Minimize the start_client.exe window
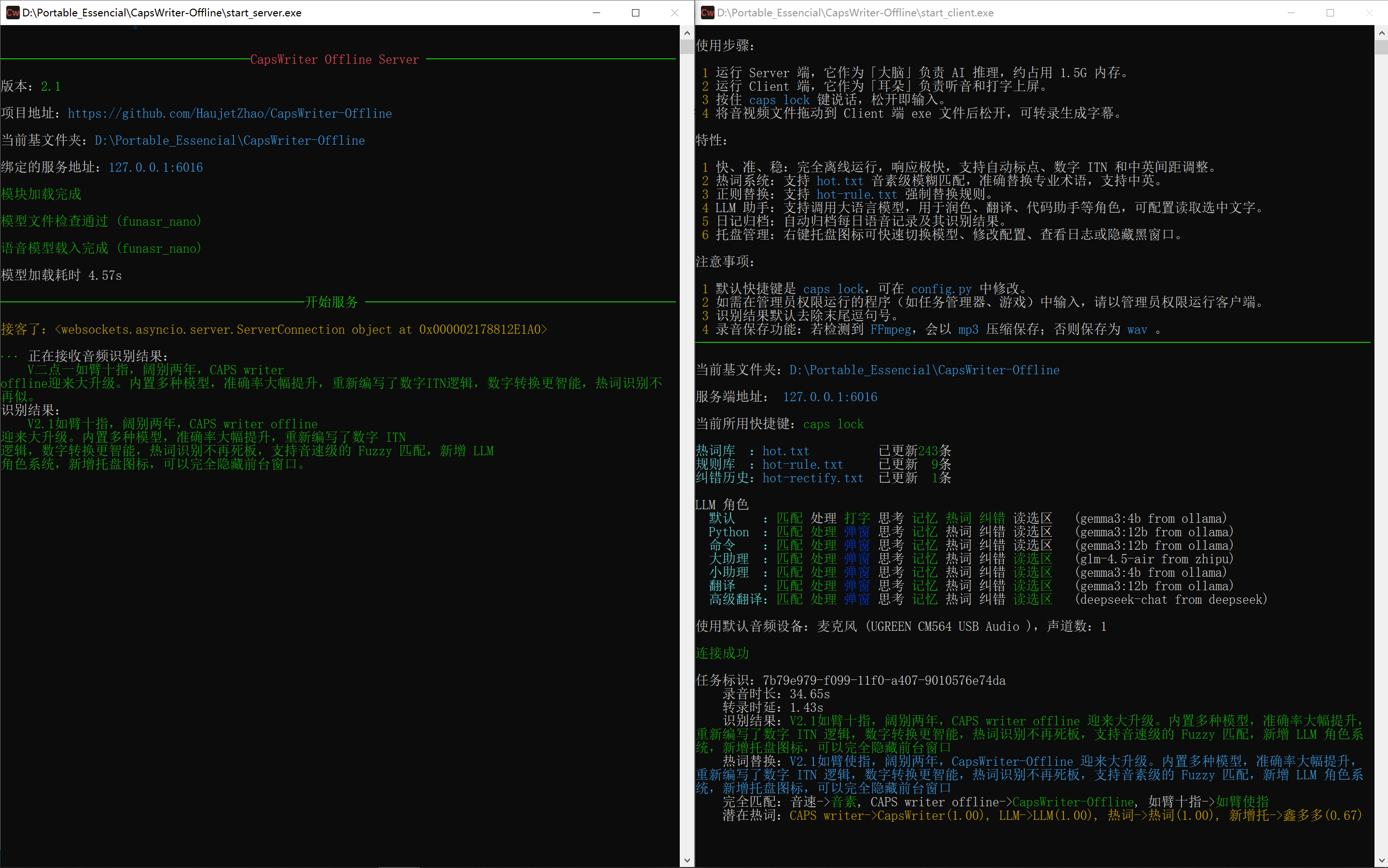 pos(1291,13)
